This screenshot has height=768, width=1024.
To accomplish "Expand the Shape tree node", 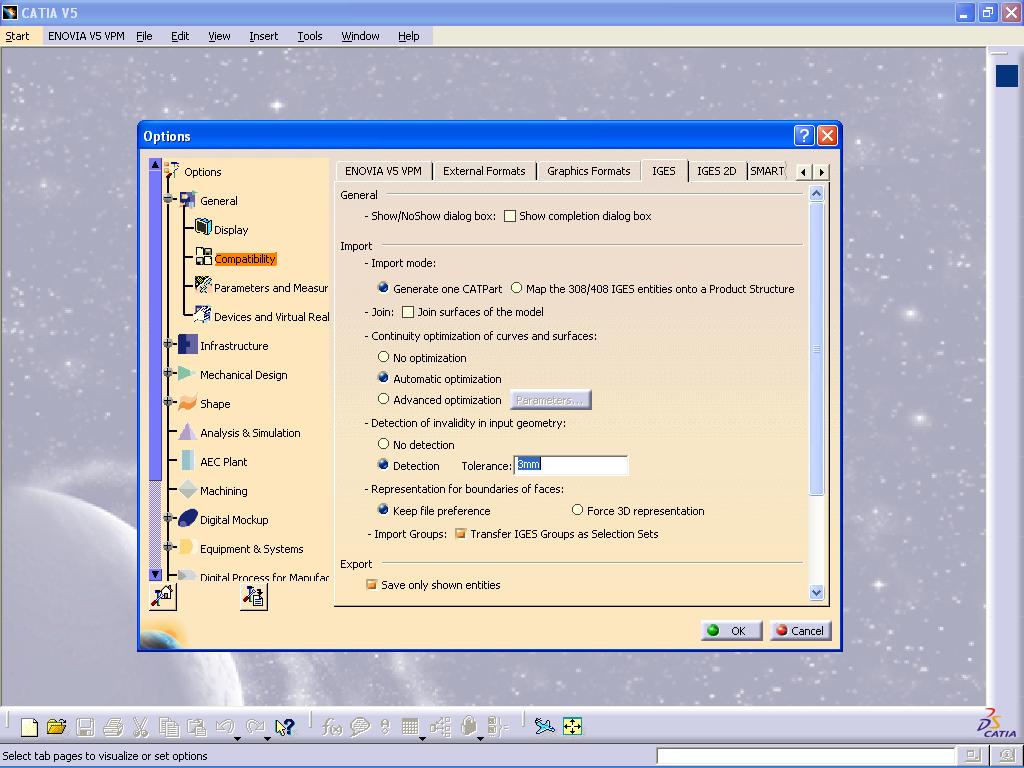I will click(168, 401).
